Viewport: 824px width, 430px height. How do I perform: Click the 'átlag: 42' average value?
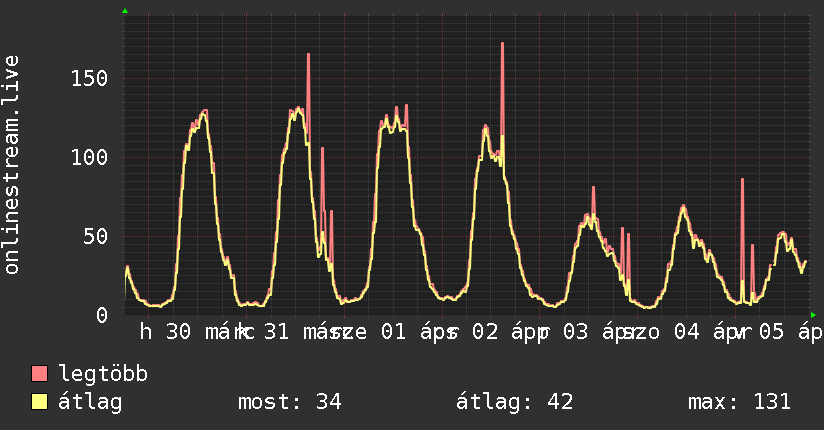(514, 402)
